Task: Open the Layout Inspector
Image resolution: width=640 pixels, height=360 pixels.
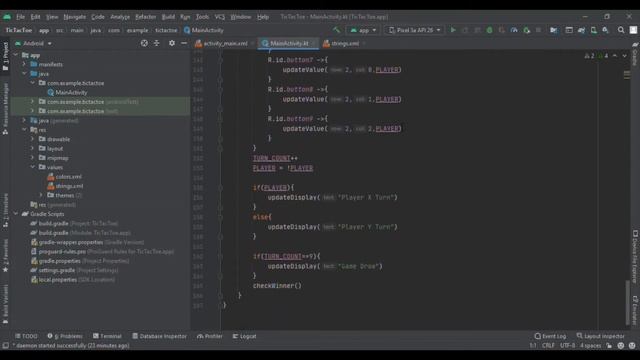Action: (600, 336)
